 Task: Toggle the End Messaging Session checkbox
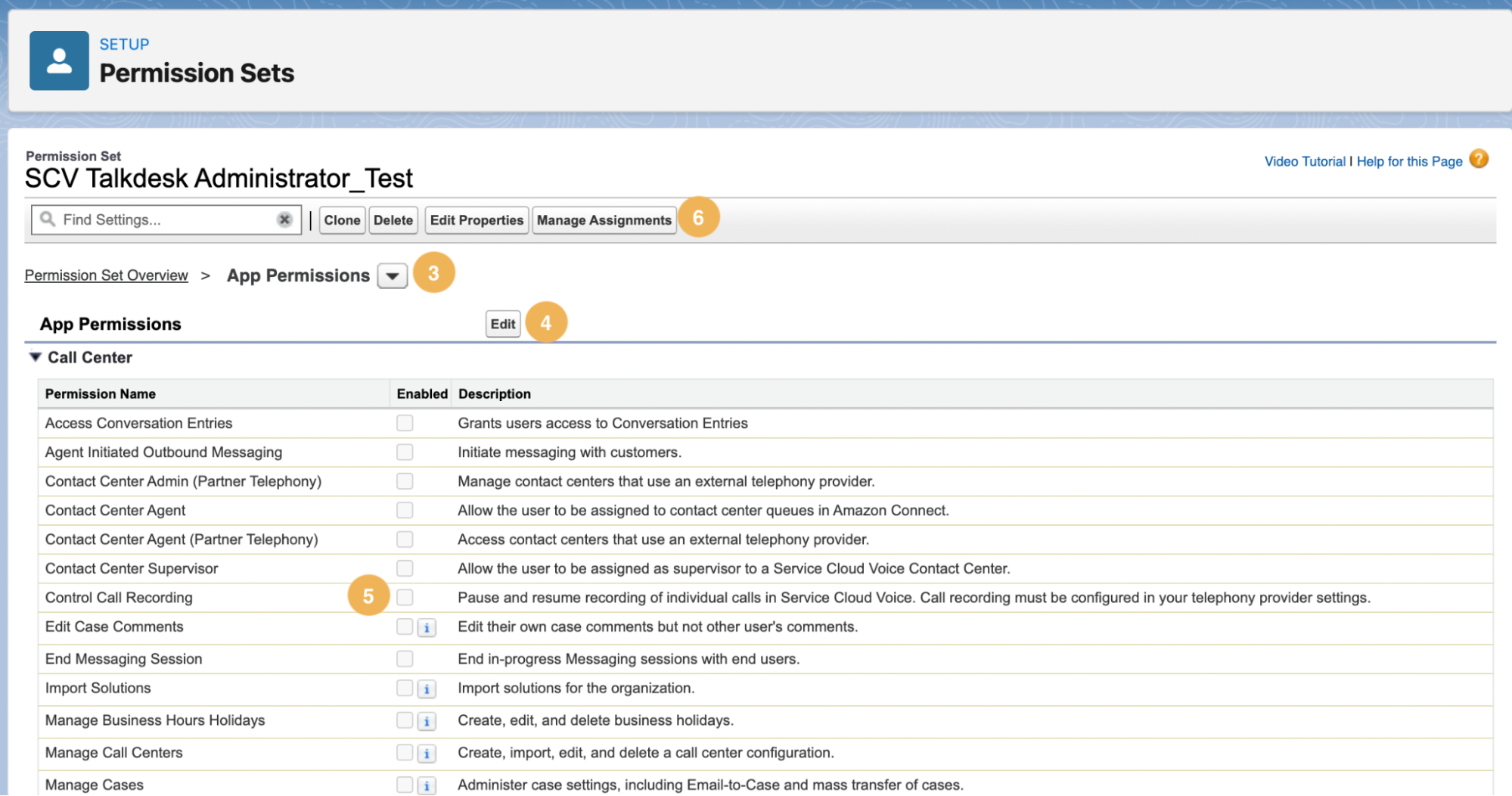[x=405, y=659]
